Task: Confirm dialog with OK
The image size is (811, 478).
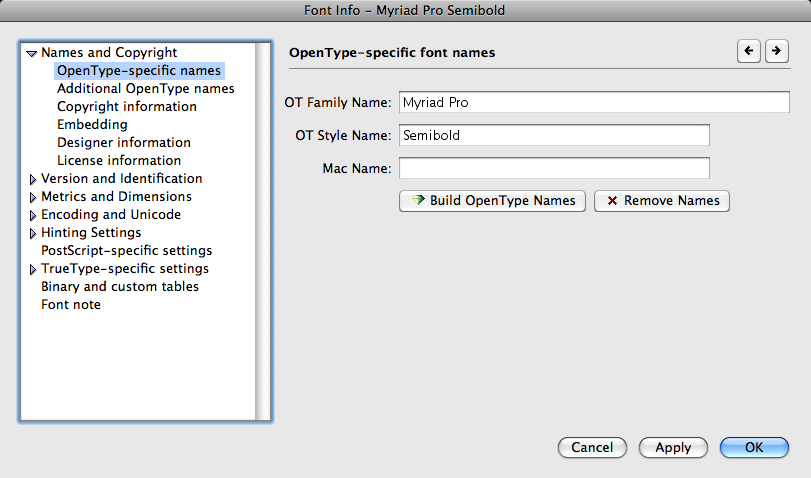Action: (754, 447)
